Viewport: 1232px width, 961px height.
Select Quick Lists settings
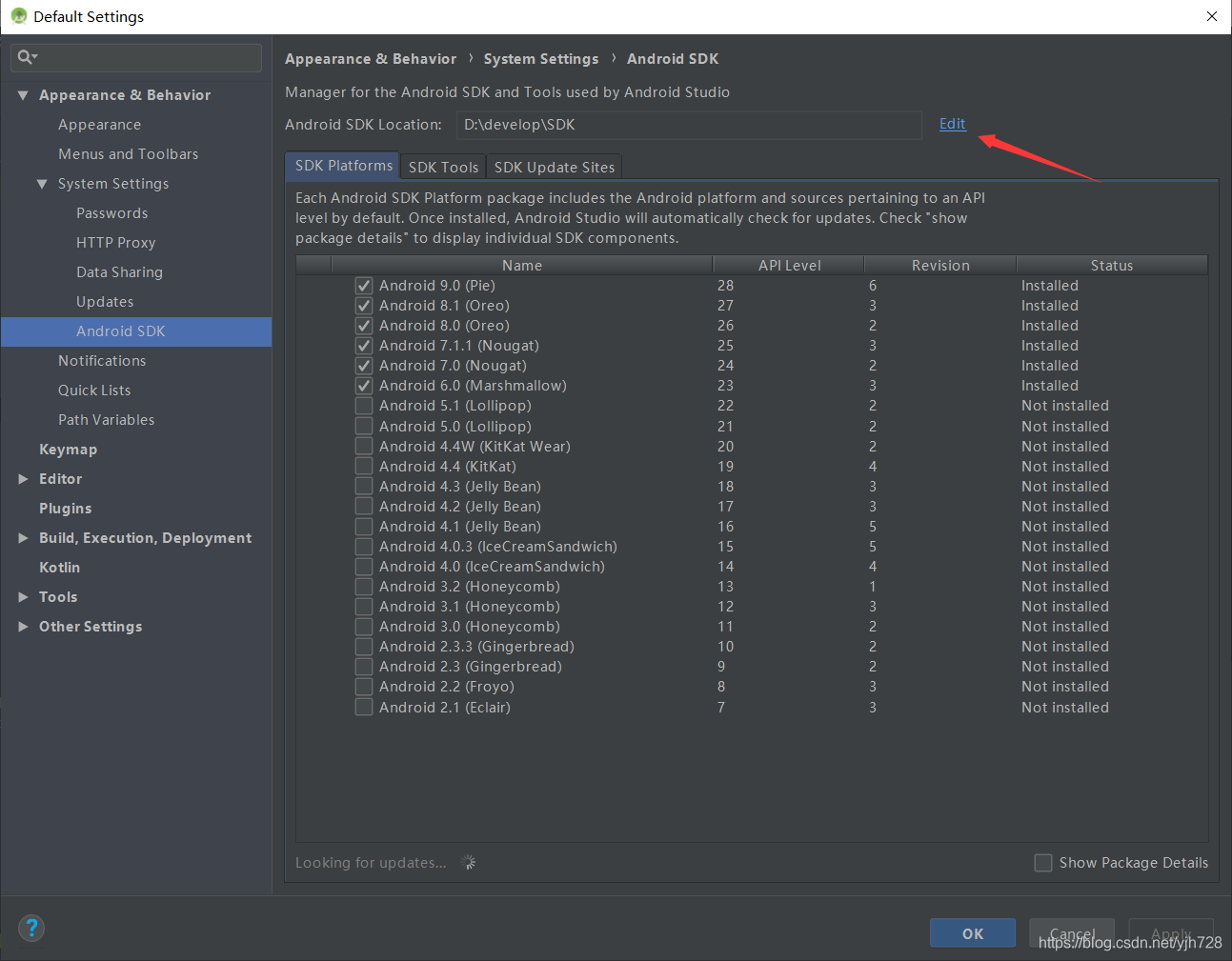[94, 390]
